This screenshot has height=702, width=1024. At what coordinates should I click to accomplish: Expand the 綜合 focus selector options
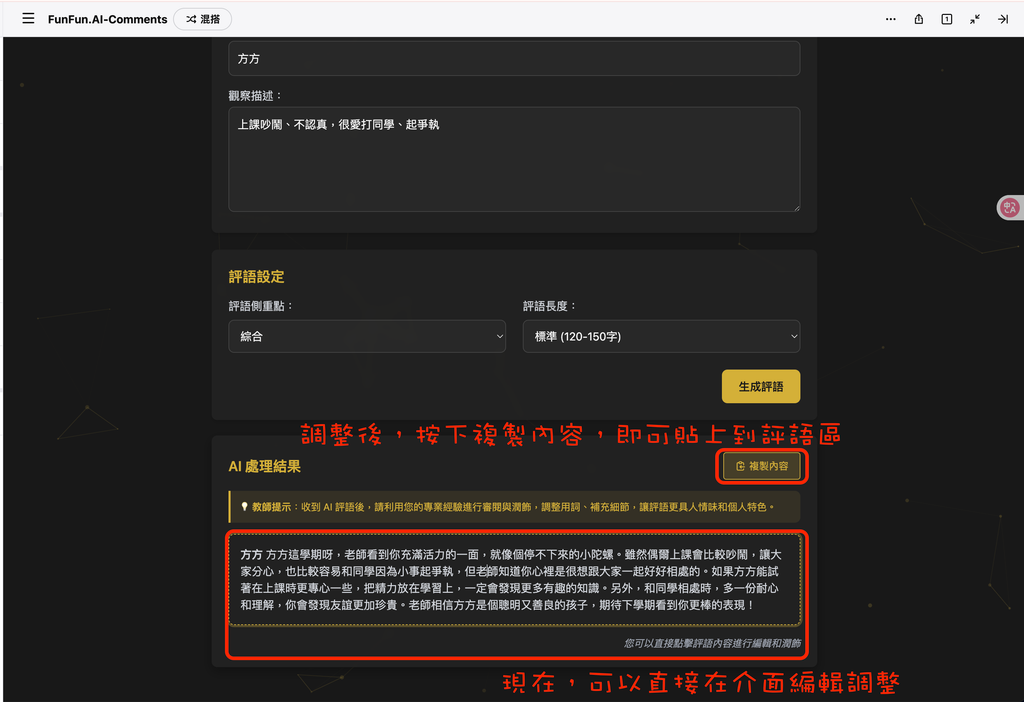[367, 336]
